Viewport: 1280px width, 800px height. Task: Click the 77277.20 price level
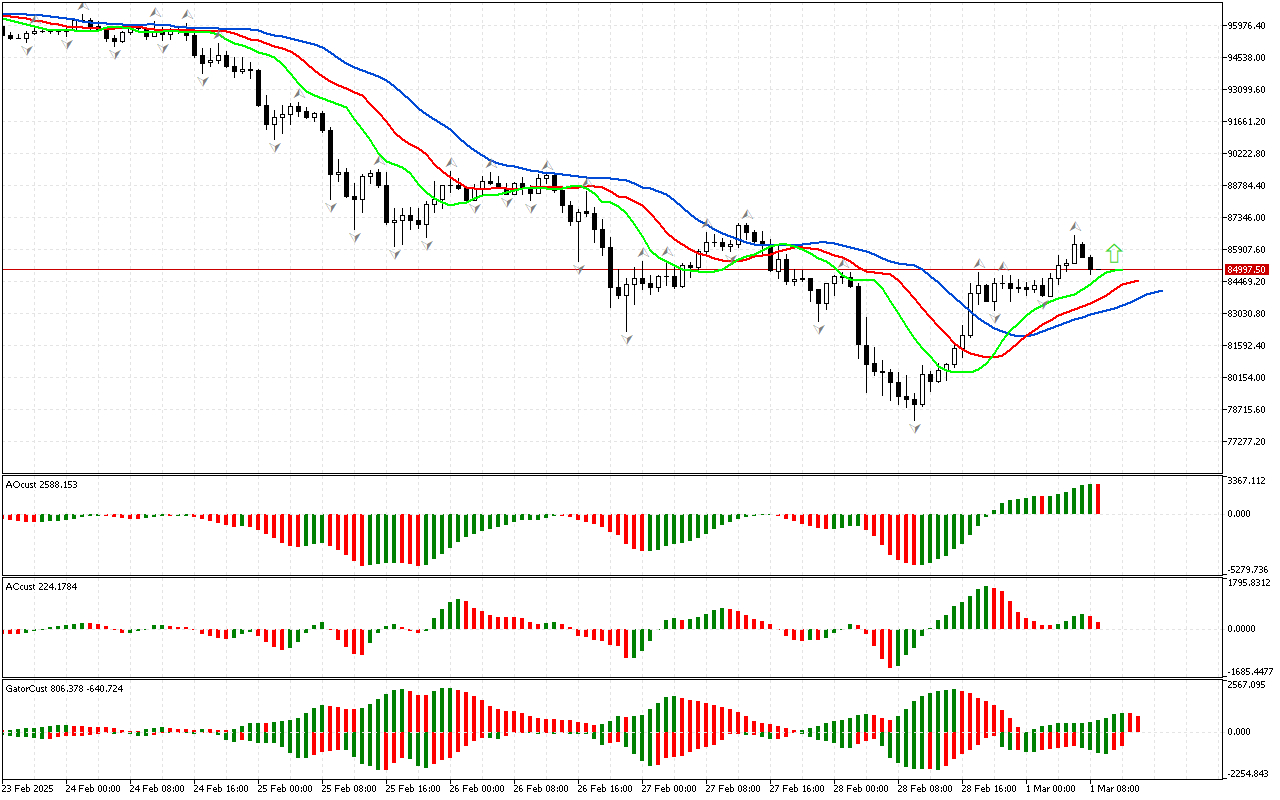1248,442
